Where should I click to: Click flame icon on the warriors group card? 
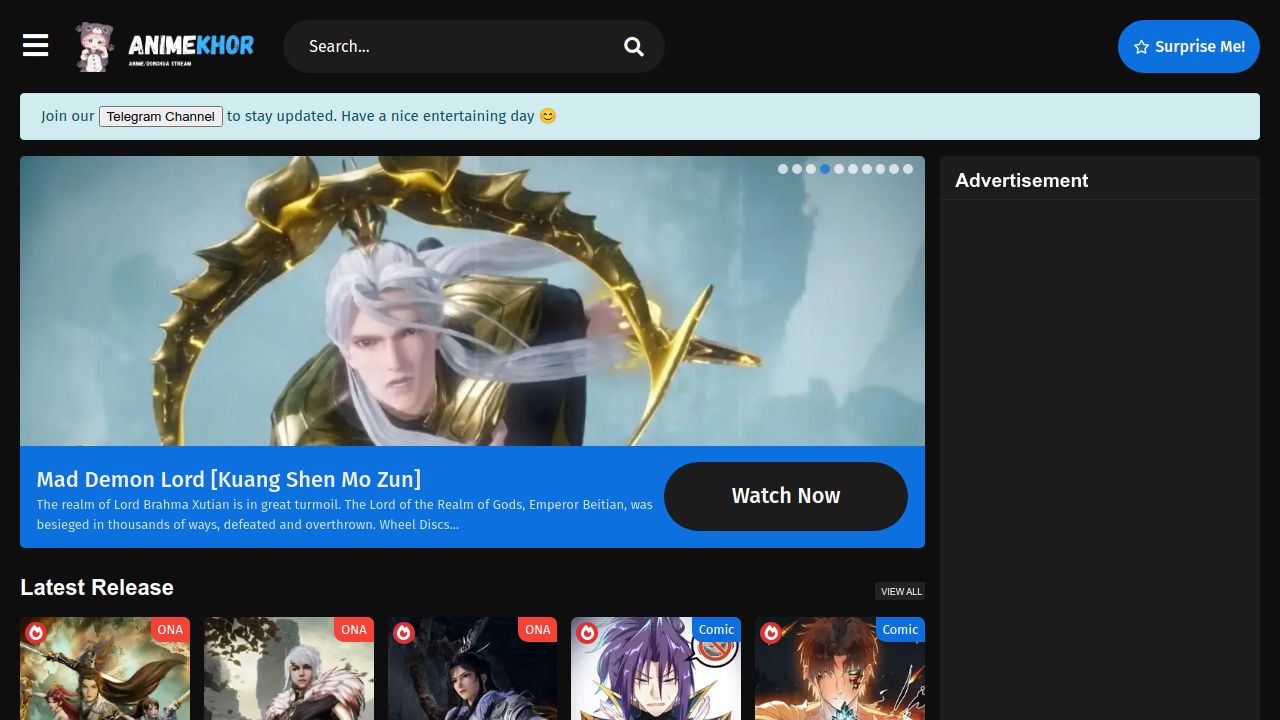point(36,633)
